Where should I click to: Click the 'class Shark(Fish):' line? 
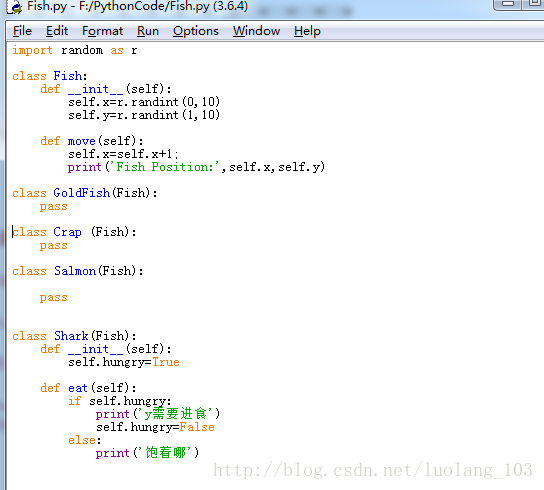point(74,336)
